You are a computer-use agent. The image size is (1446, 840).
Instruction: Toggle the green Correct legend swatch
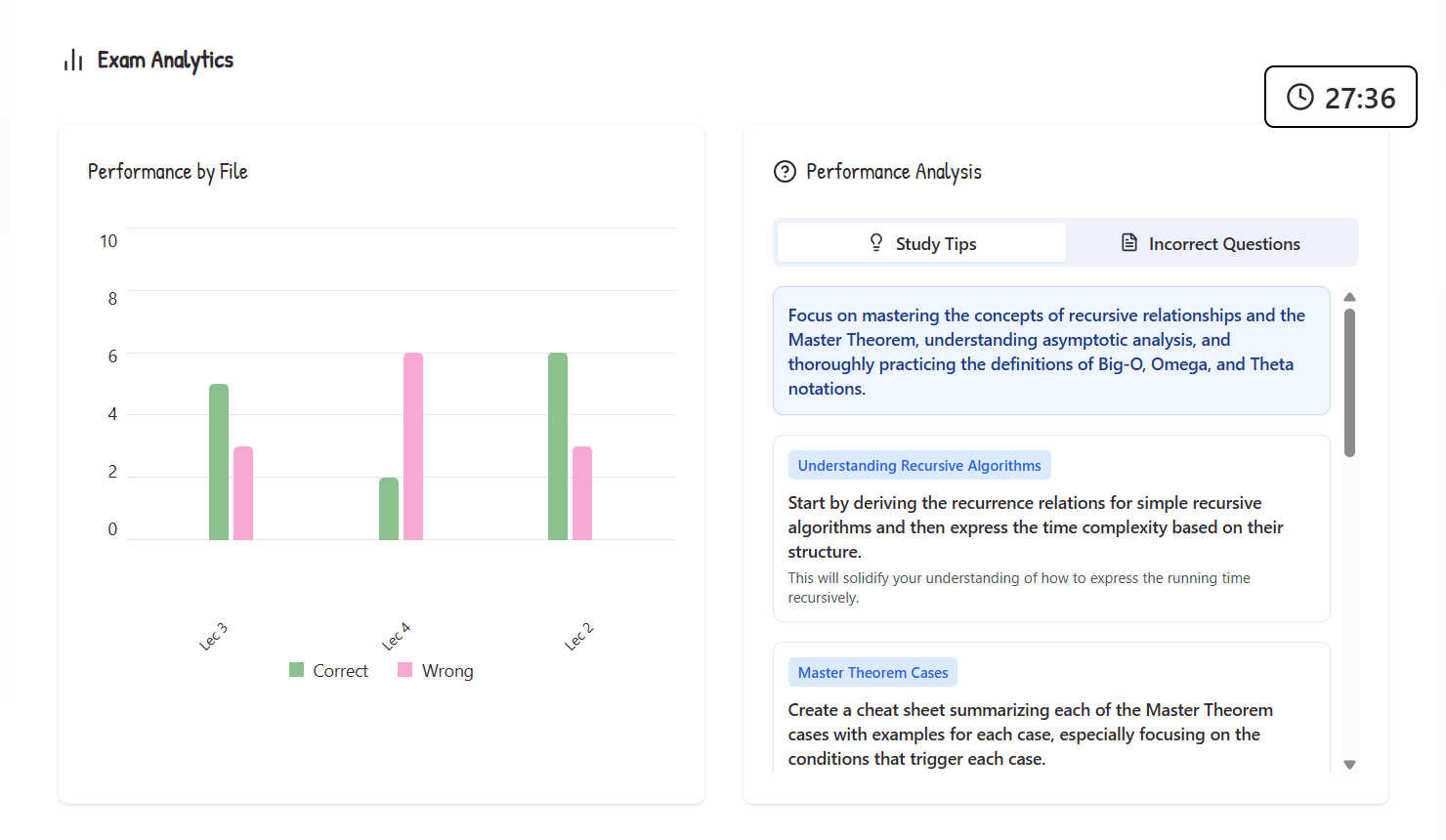pos(297,670)
